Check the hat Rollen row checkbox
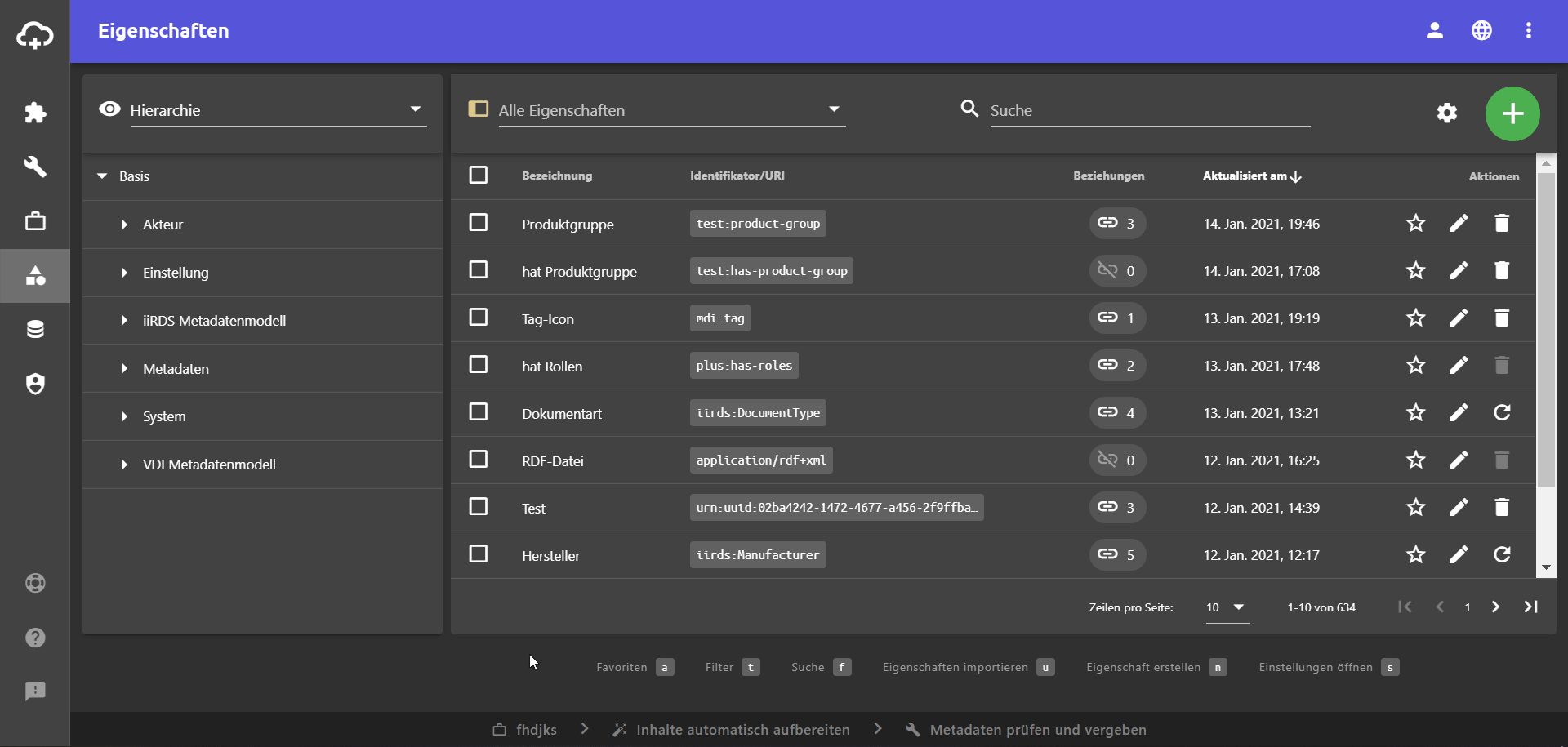The image size is (1568, 747). coord(479,364)
